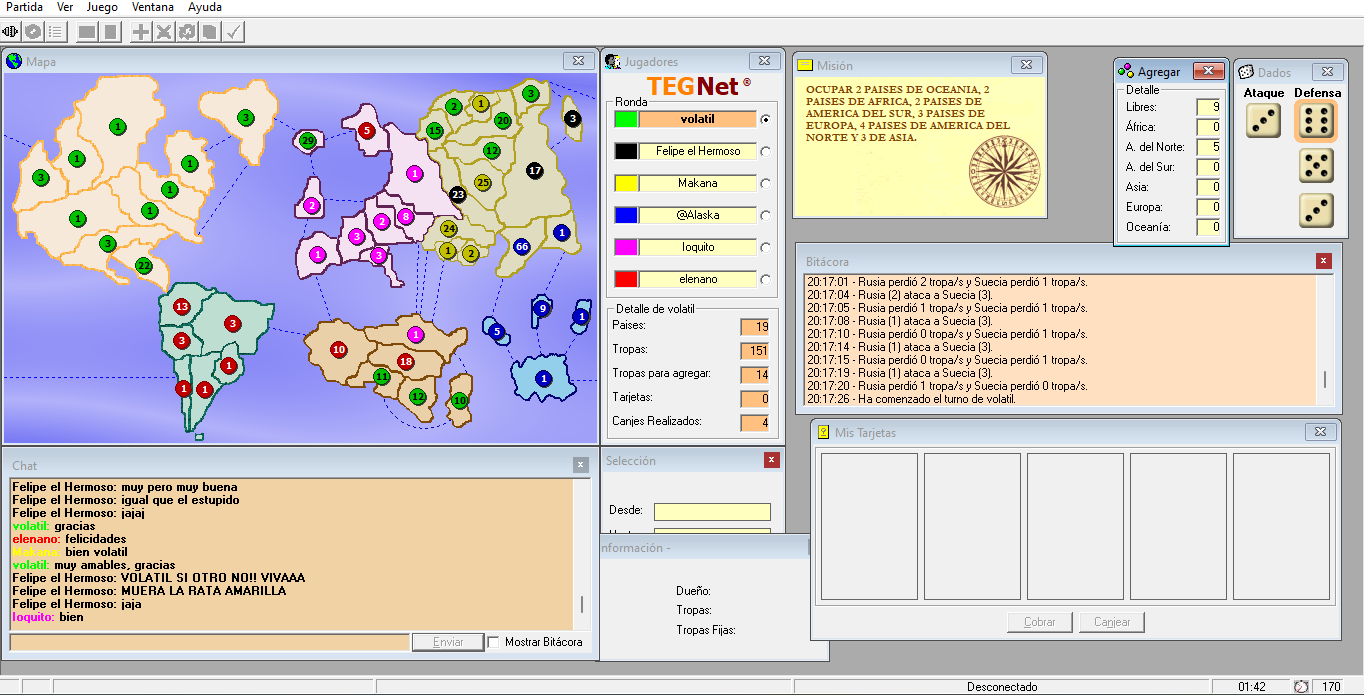Click the Defensa die showing five
1364x695 pixels.
point(1316,165)
